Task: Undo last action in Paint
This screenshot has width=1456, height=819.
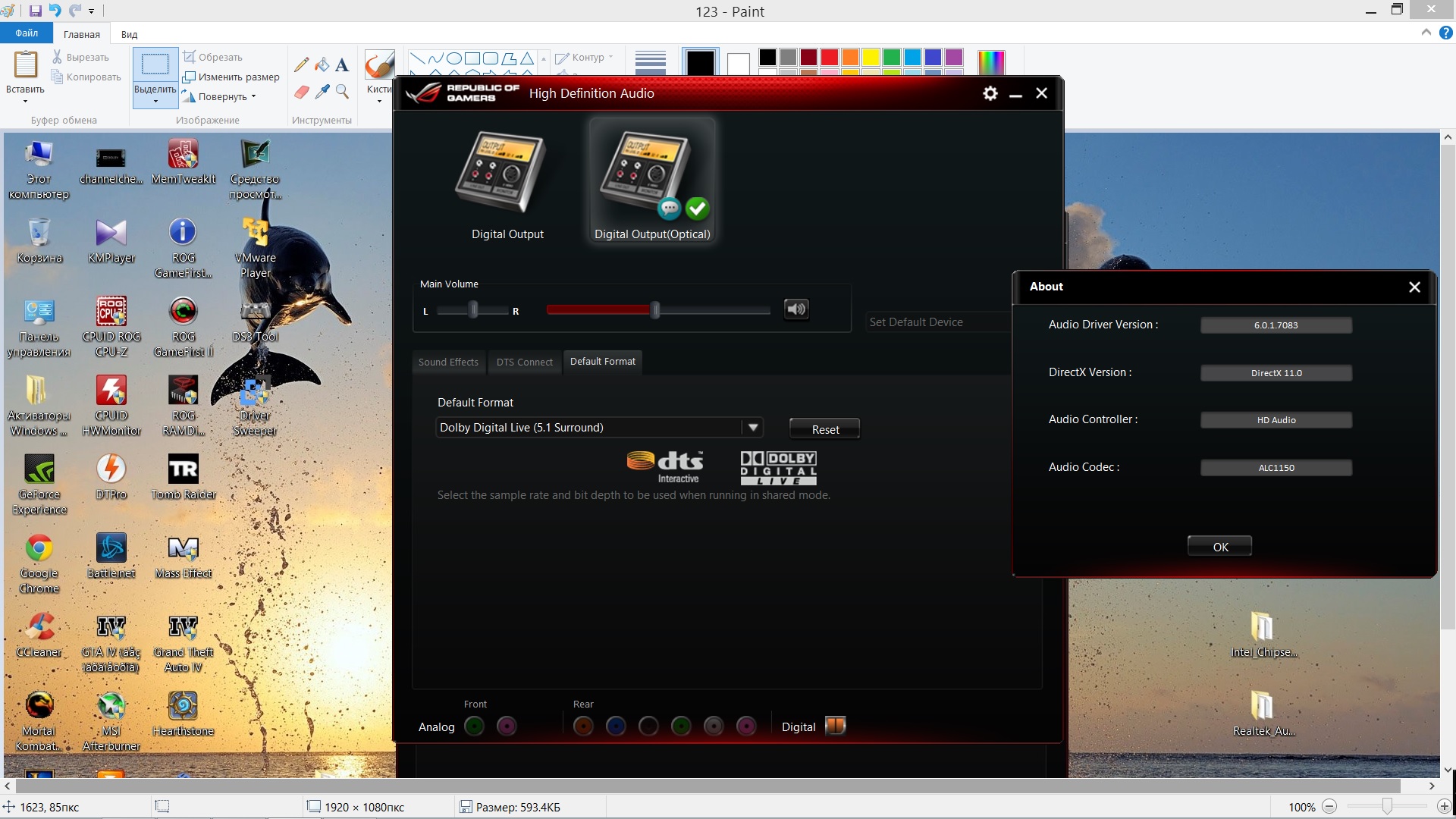Action: (55, 11)
